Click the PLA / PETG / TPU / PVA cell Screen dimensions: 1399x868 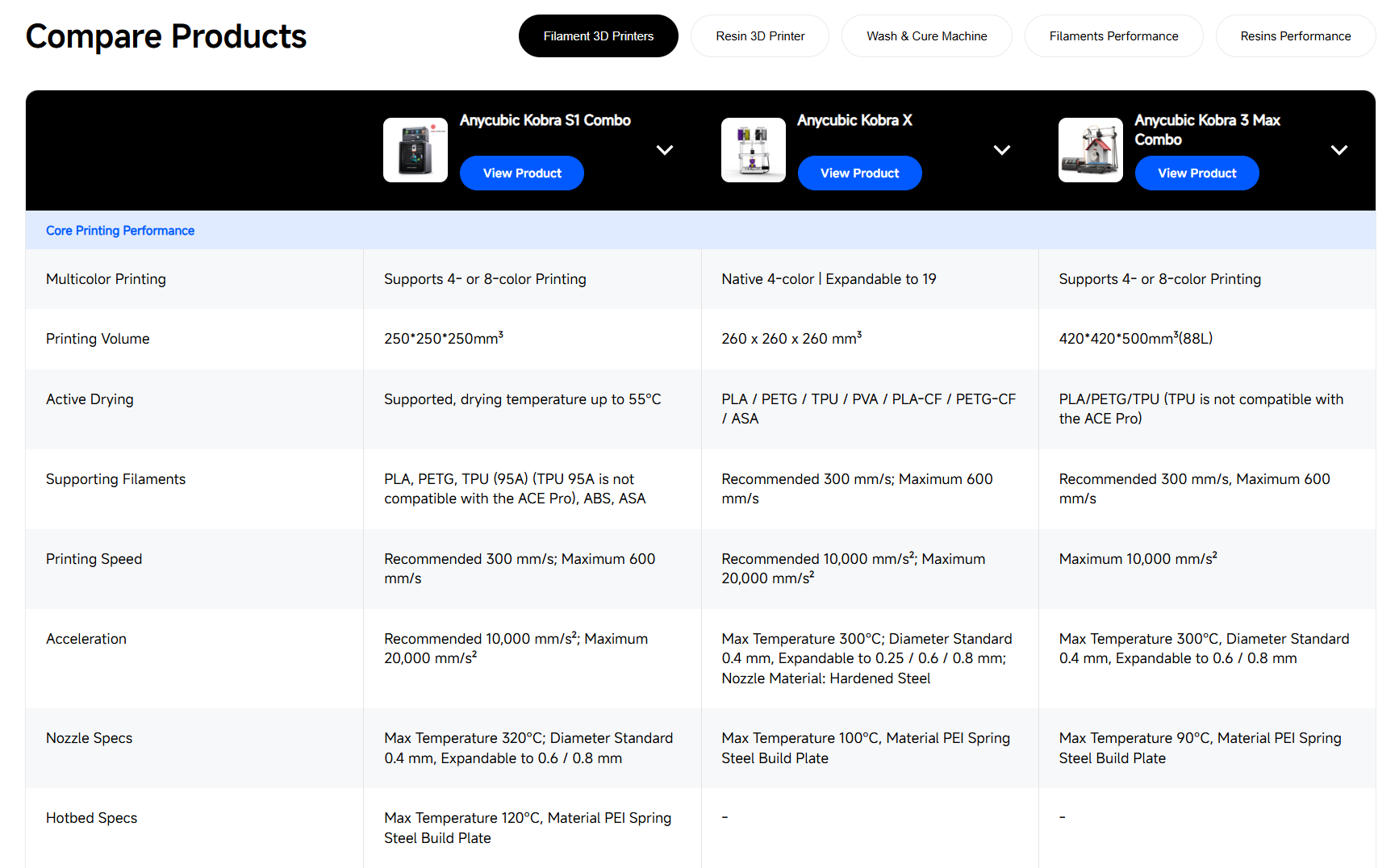coord(868,409)
